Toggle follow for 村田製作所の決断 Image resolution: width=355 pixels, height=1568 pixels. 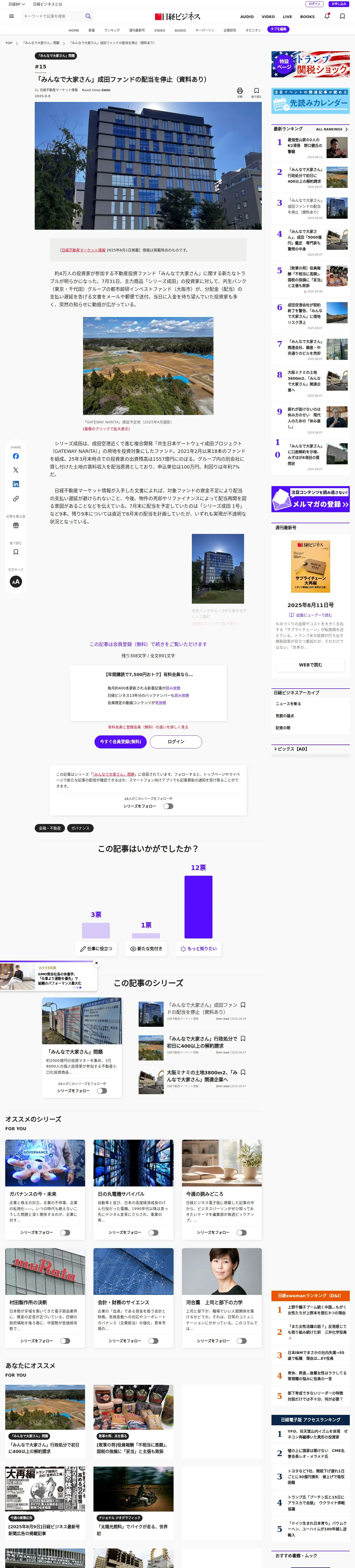pyautogui.click(x=65, y=1341)
